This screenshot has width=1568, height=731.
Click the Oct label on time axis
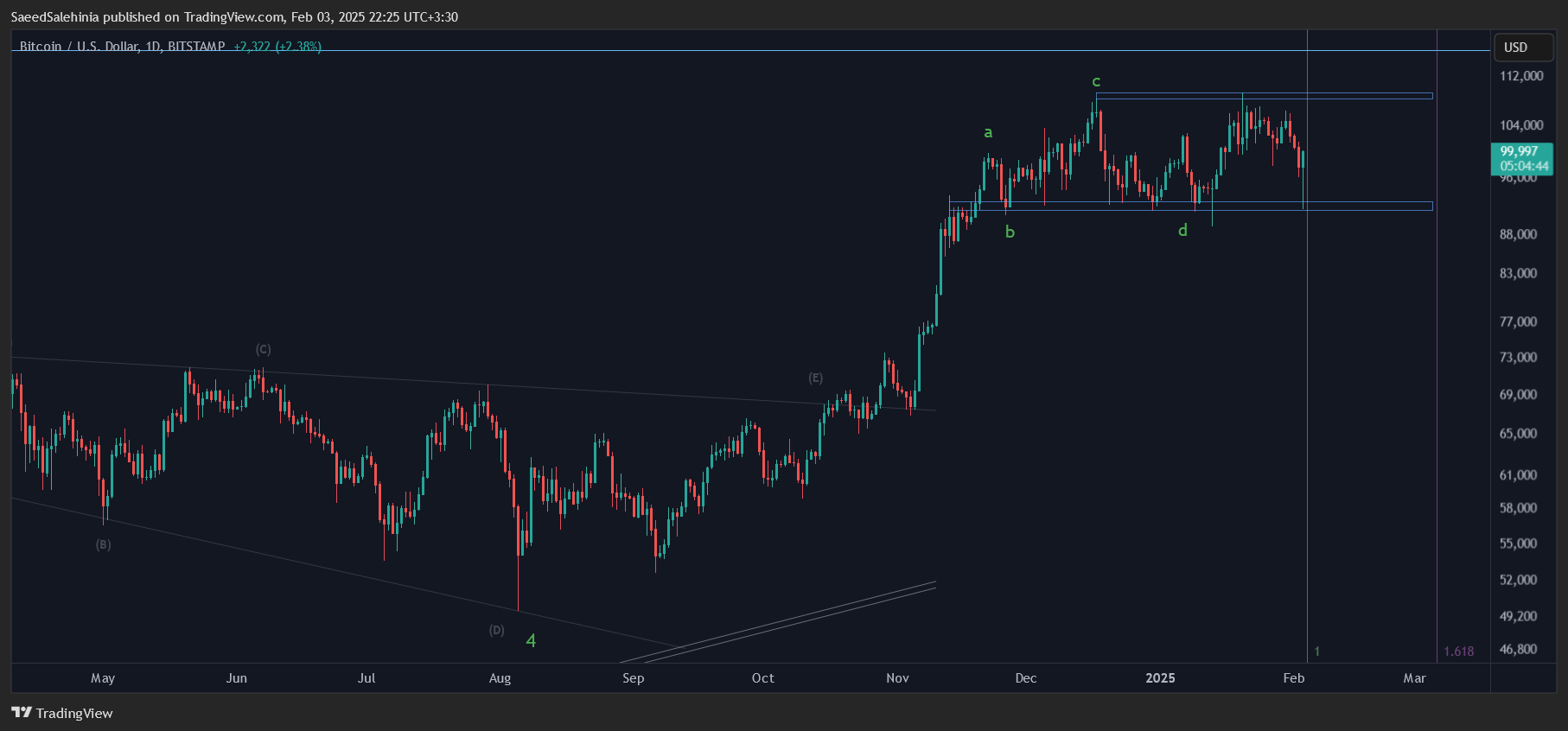point(763,678)
